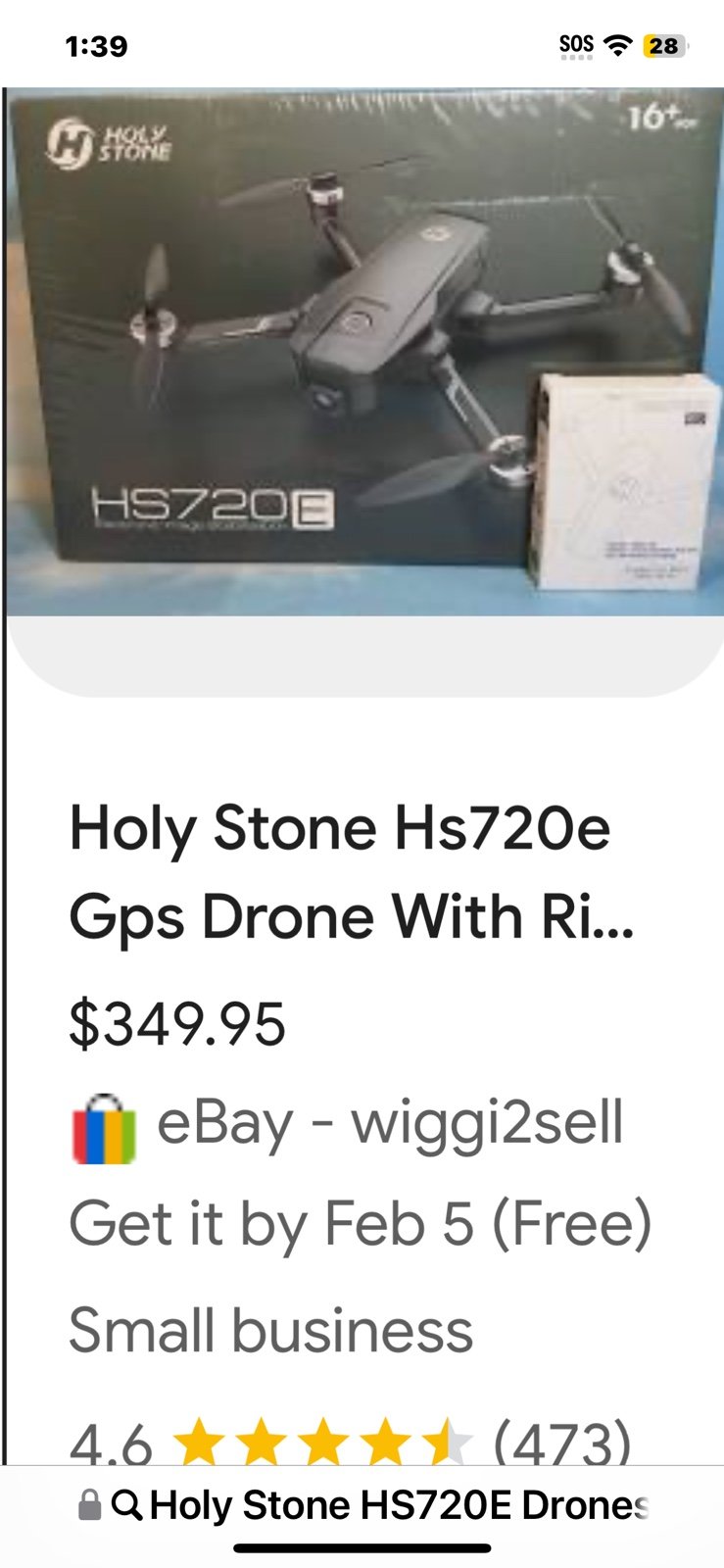Tap the first gold rating star
The image size is (724, 1568).
[200, 1443]
